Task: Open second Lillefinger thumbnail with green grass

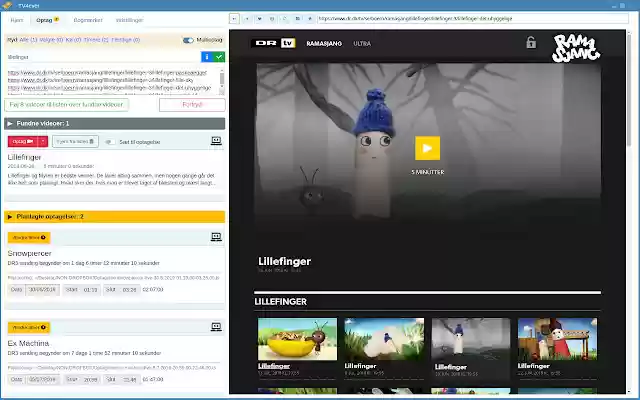Action: pos(384,339)
